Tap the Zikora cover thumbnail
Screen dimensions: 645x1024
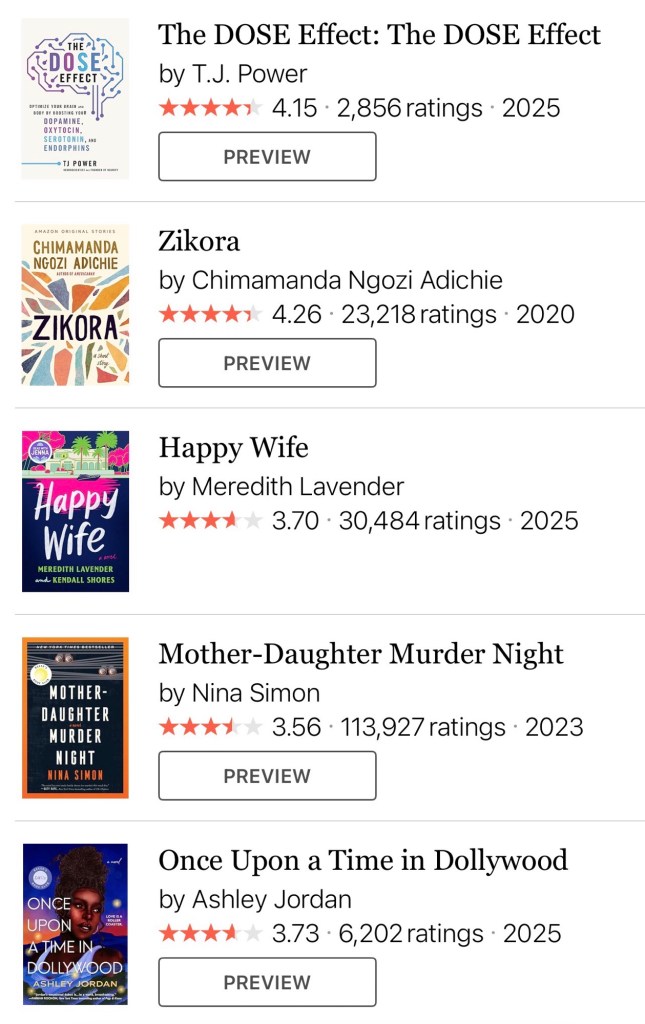75,305
